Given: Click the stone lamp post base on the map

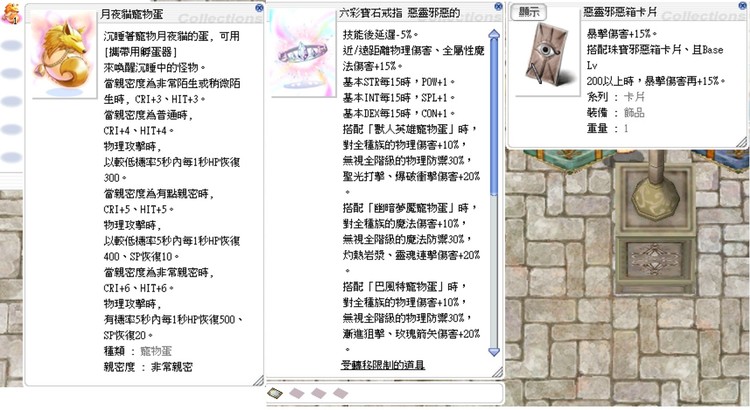Looking at the screenshot, I should point(655,229).
